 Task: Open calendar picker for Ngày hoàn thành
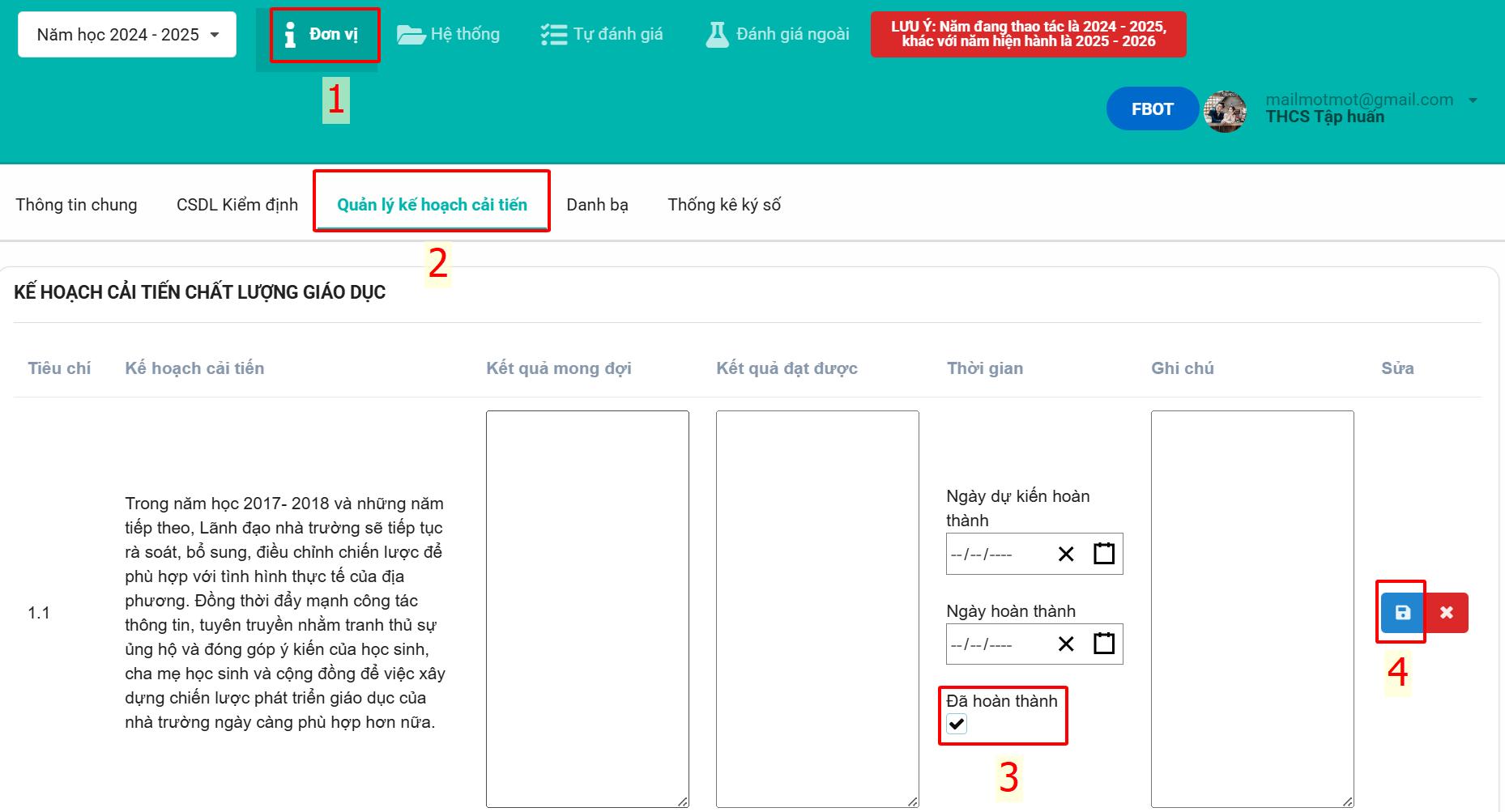point(1104,644)
